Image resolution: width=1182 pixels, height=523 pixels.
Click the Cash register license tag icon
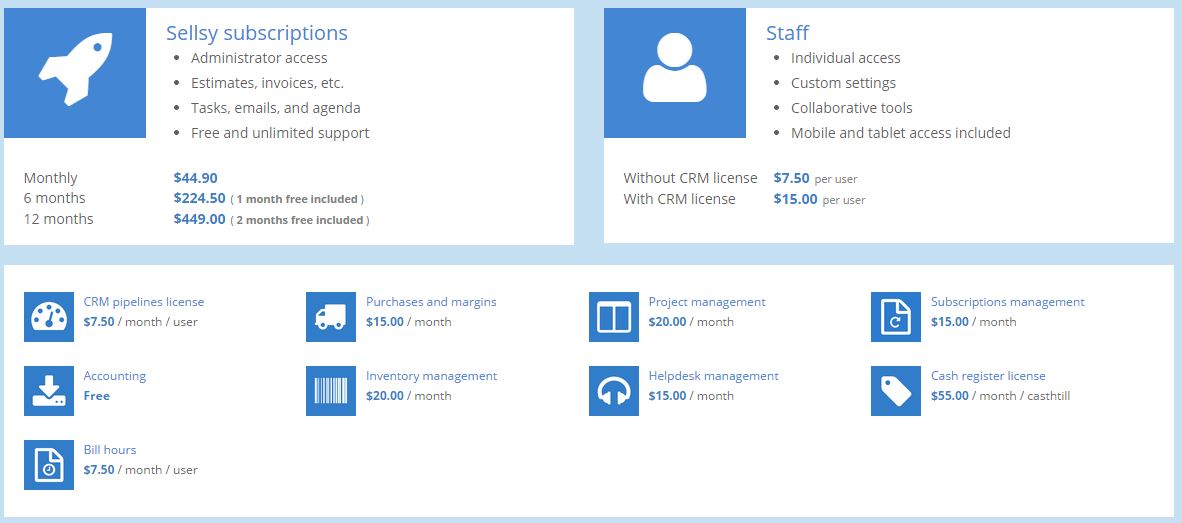[896, 391]
